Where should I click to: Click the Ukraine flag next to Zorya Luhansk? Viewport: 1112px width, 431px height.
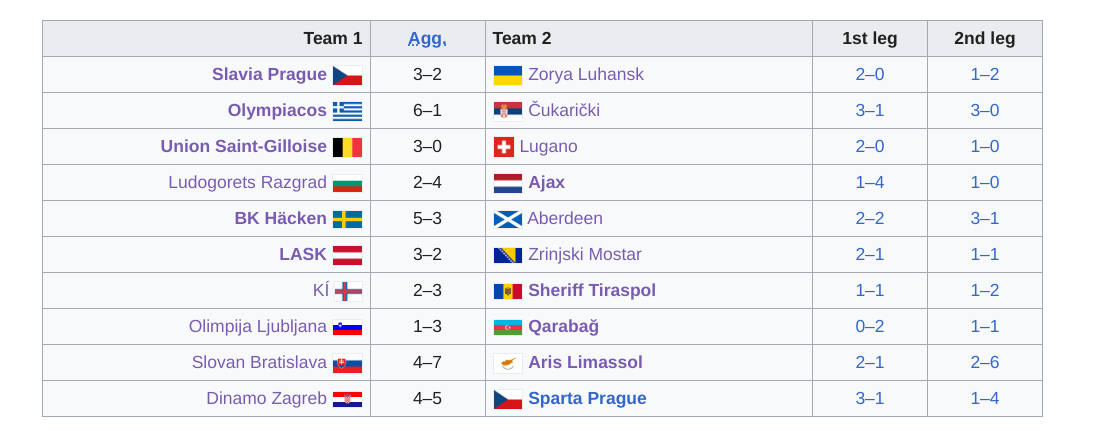508,75
